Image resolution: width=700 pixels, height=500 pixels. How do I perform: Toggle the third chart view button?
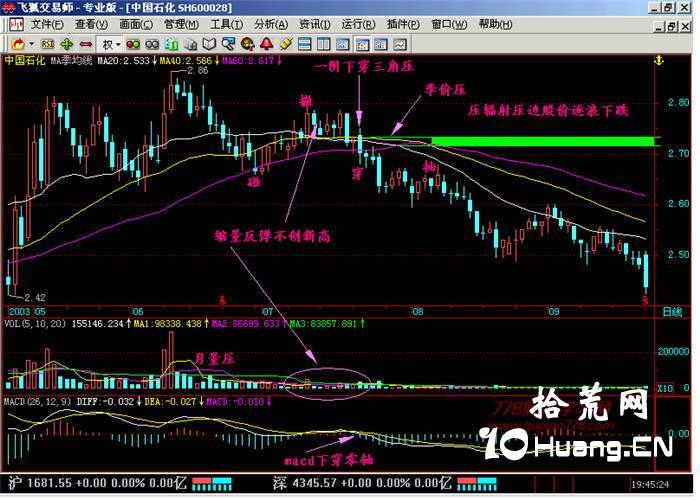pyautogui.click(x=381, y=44)
